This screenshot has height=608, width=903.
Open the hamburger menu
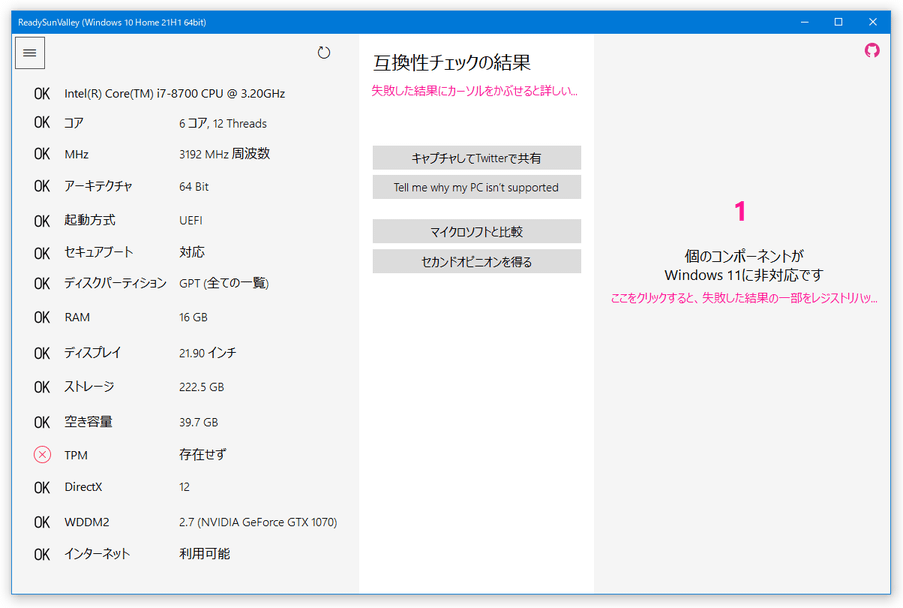(x=30, y=53)
